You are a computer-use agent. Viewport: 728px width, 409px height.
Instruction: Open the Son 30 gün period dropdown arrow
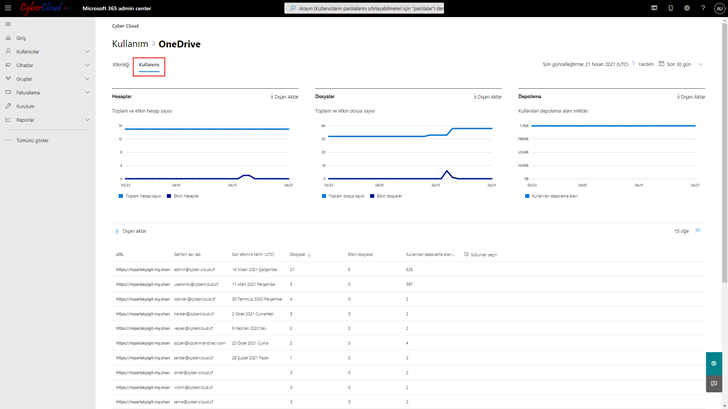701,65
